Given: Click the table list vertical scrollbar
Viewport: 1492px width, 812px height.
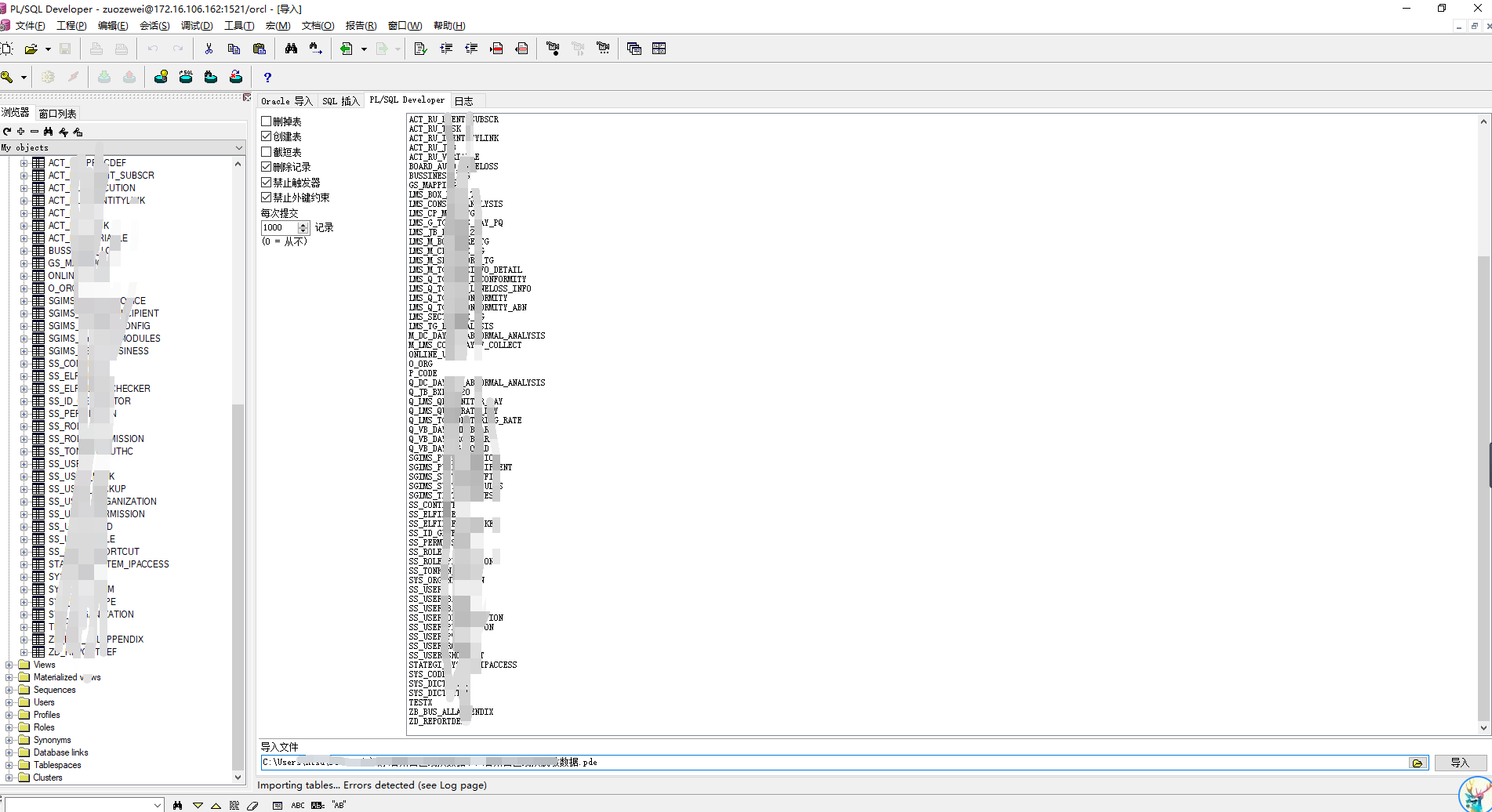Looking at the screenshot, I should (x=1483, y=424).
